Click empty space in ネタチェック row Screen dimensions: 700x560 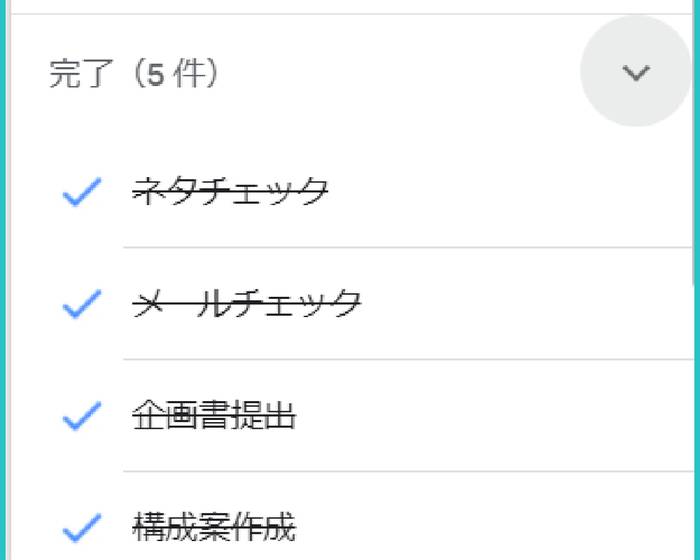[509, 191]
